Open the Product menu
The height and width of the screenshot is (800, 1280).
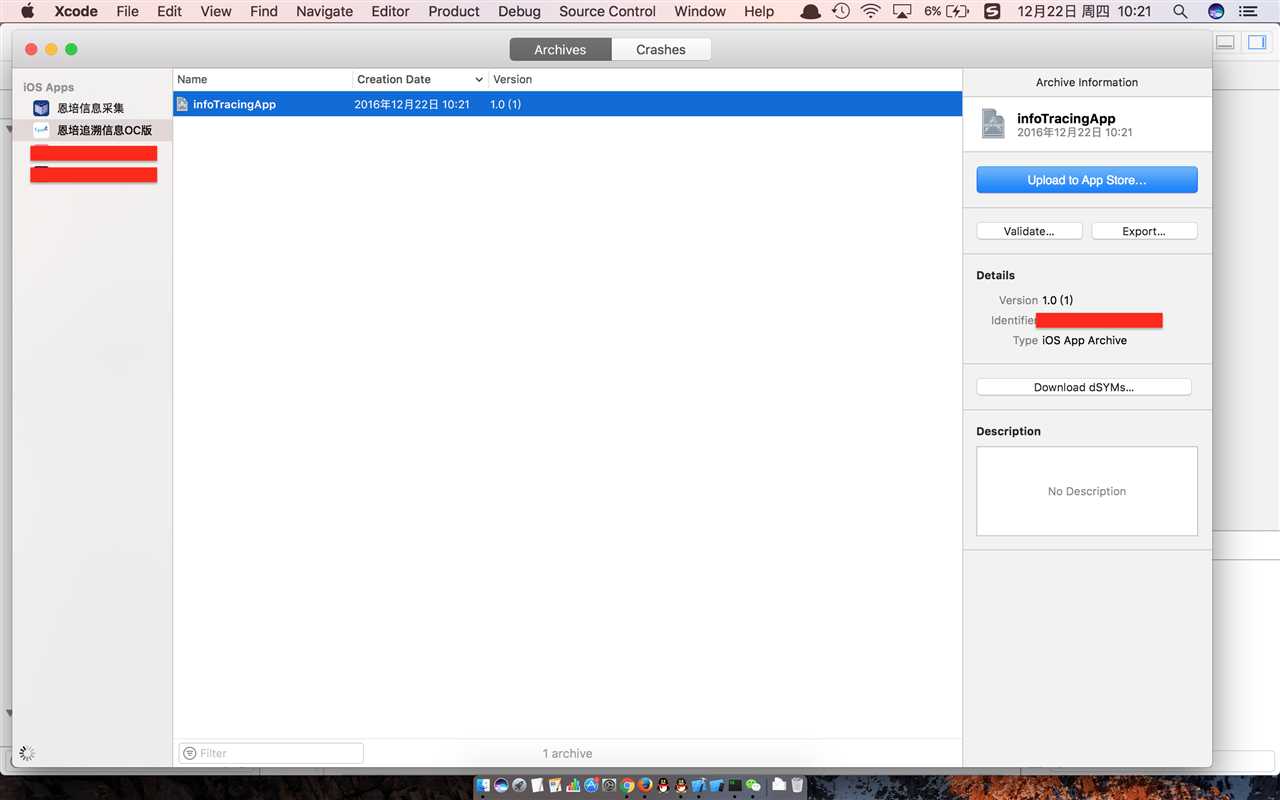[x=454, y=11]
